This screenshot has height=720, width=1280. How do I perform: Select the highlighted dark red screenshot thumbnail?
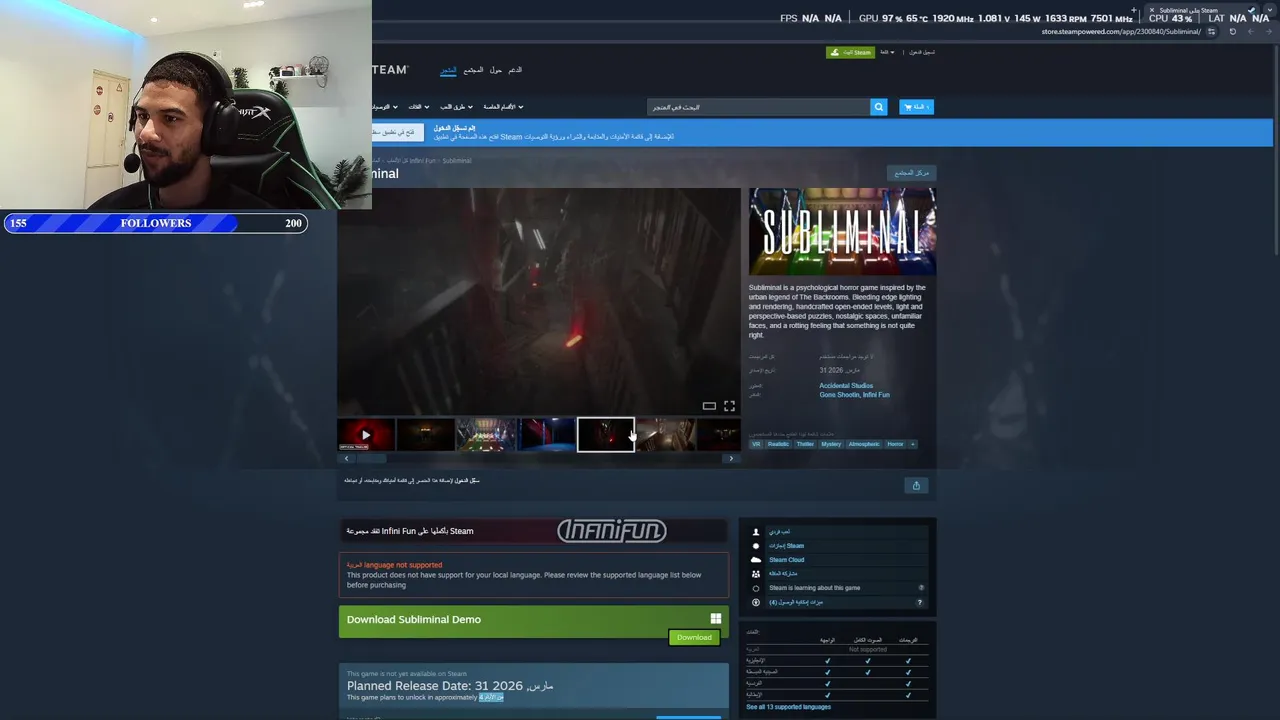tap(606, 435)
